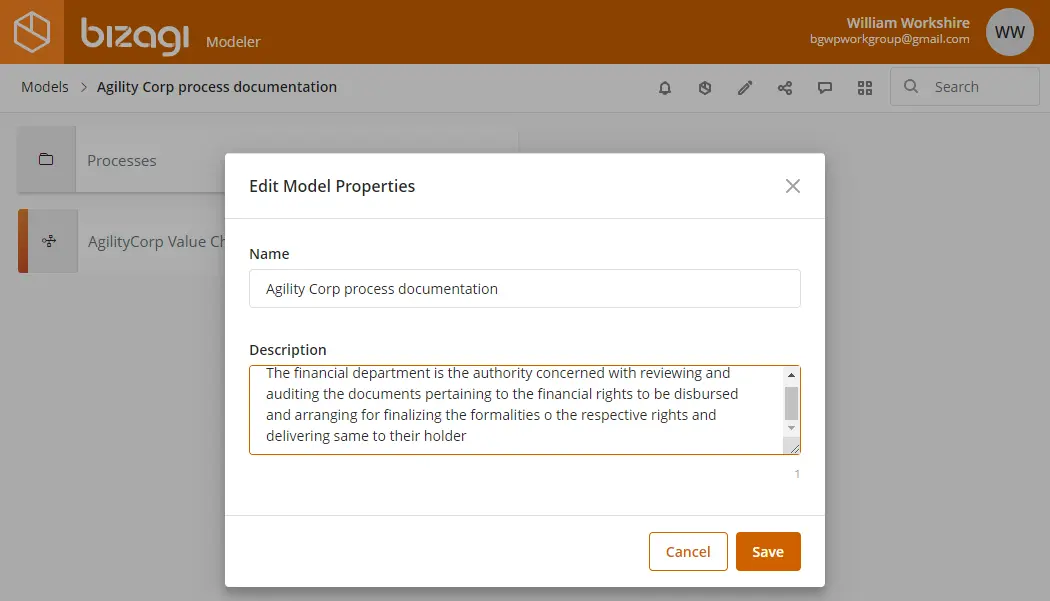Click the Name field label
This screenshot has width=1050, height=601.
[x=269, y=254]
